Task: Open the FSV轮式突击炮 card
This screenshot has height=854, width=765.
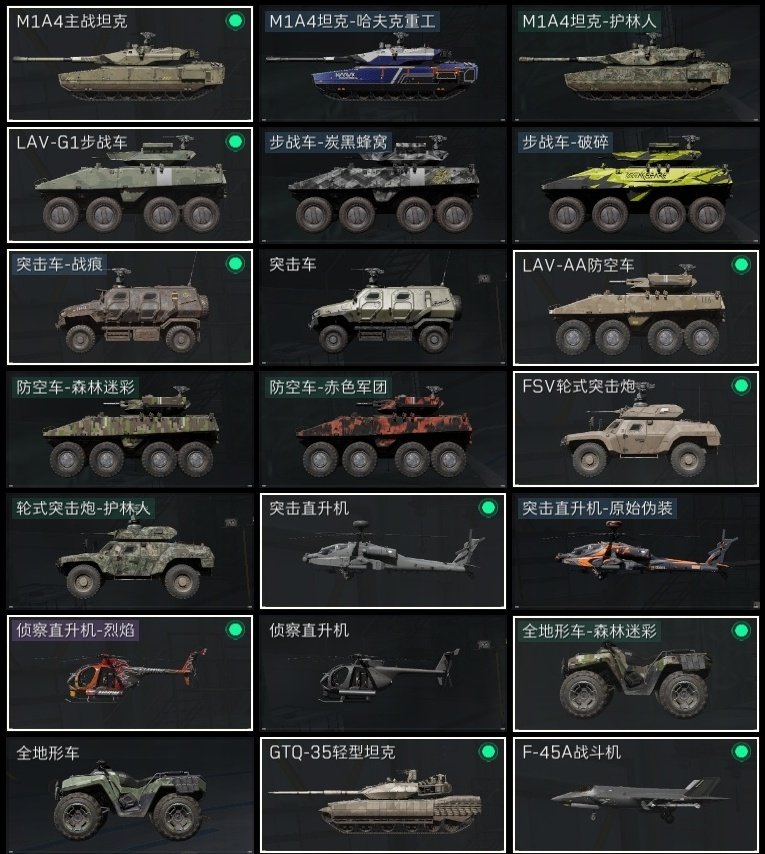Action: [x=636, y=429]
